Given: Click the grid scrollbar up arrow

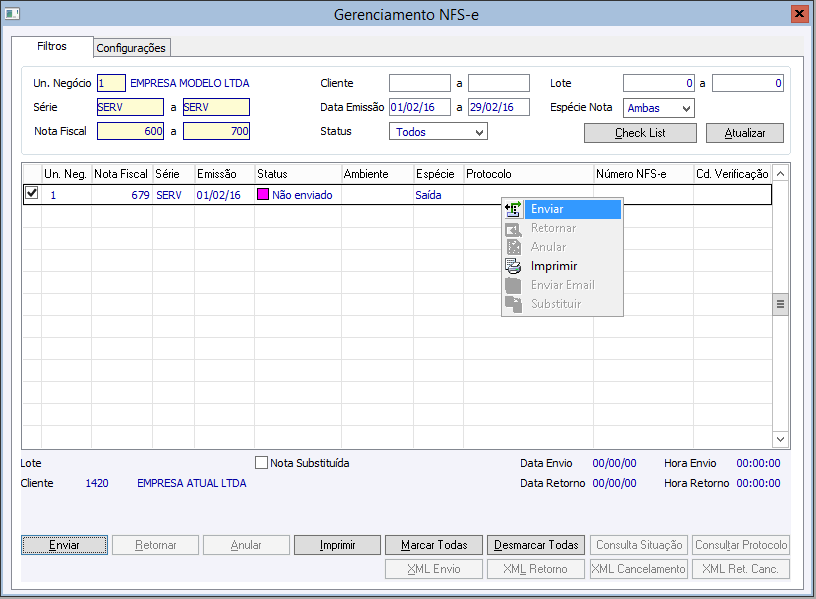Looking at the screenshot, I should [781, 174].
